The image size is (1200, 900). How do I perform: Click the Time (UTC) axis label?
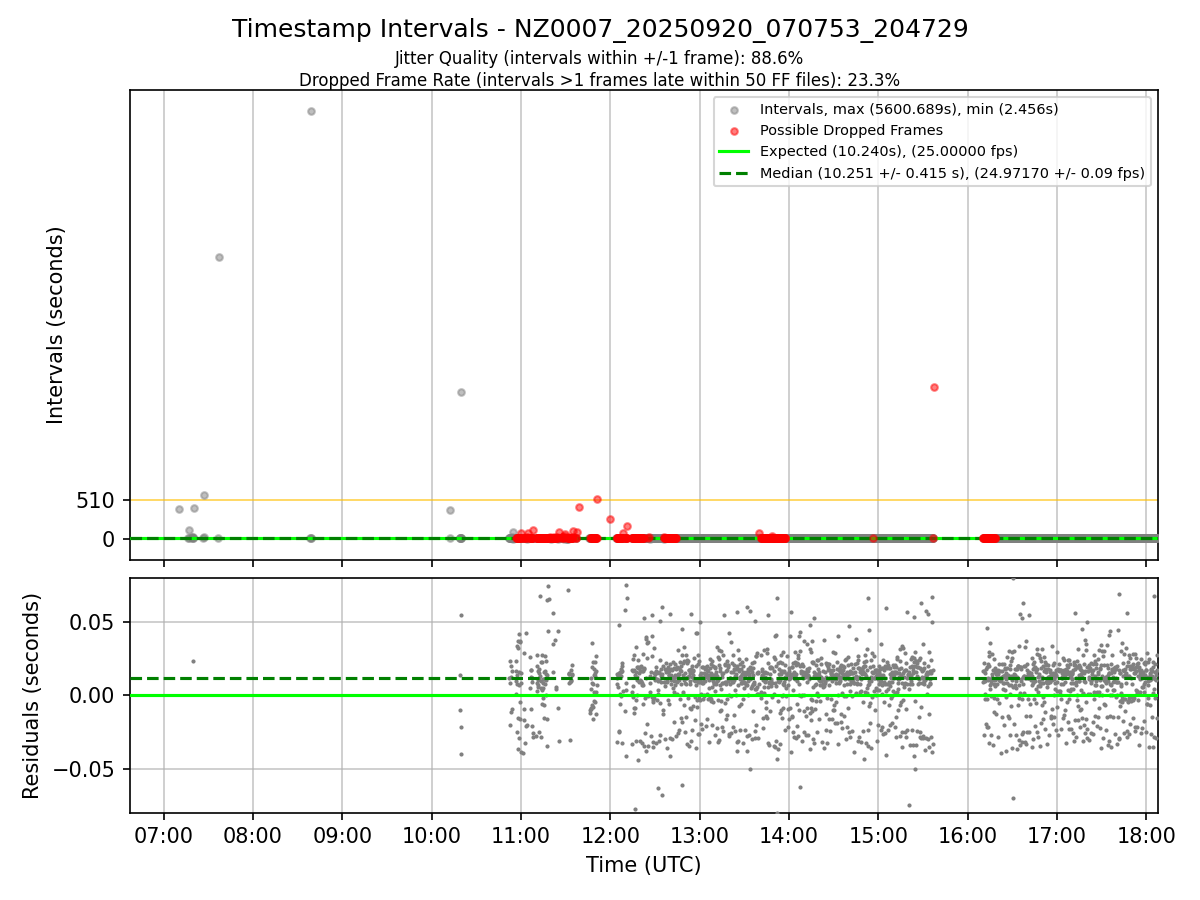pos(643,864)
